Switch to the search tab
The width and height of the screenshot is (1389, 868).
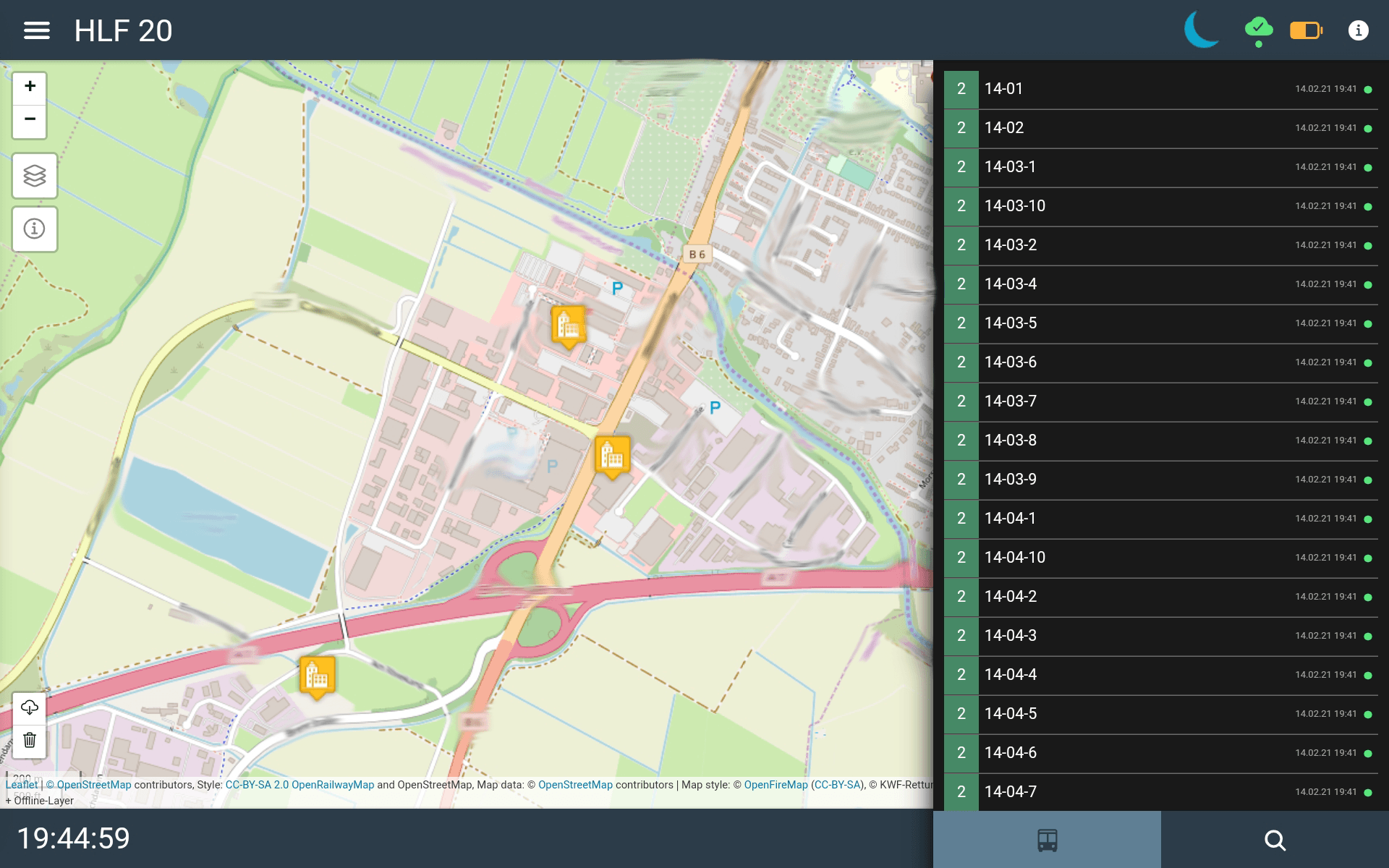point(1275,840)
